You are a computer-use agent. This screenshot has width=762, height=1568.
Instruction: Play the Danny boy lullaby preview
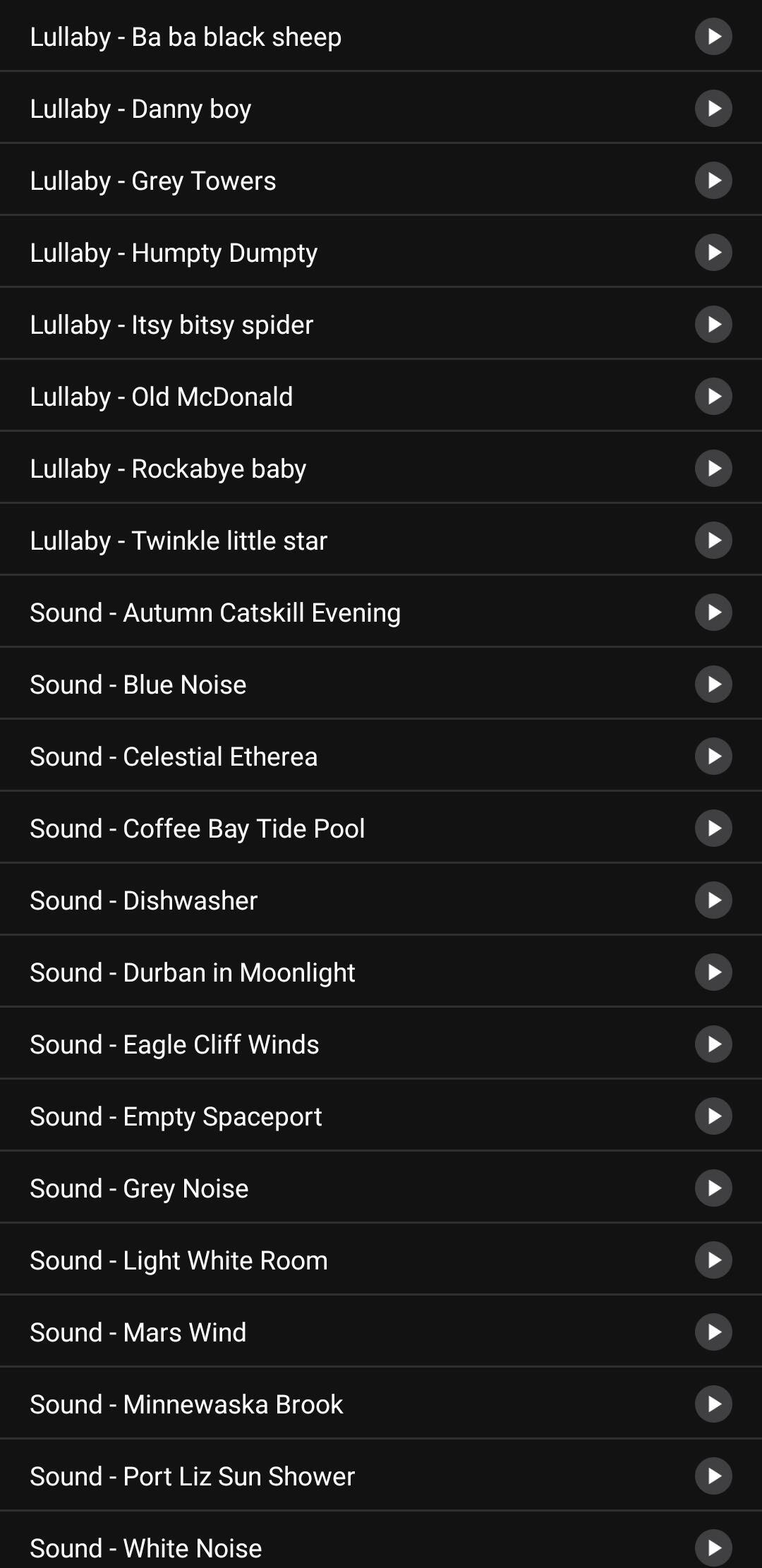pyautogui.click(x=713, y=108)
